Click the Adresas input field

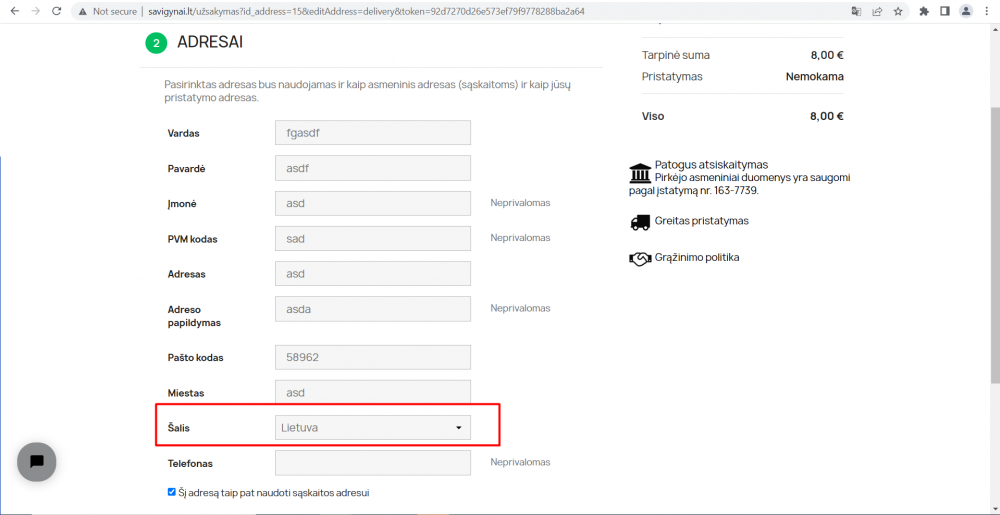pyautogui.click(x=373, y=273)
